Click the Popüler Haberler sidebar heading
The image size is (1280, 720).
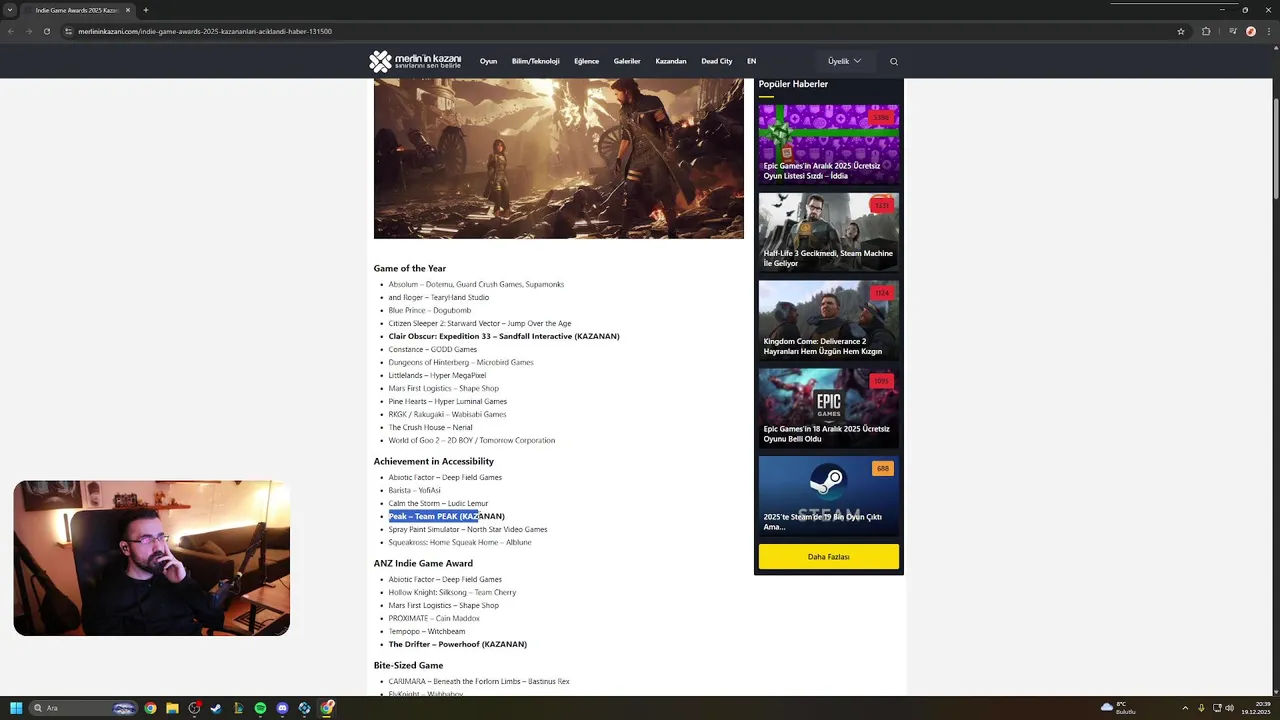[793, 84]
